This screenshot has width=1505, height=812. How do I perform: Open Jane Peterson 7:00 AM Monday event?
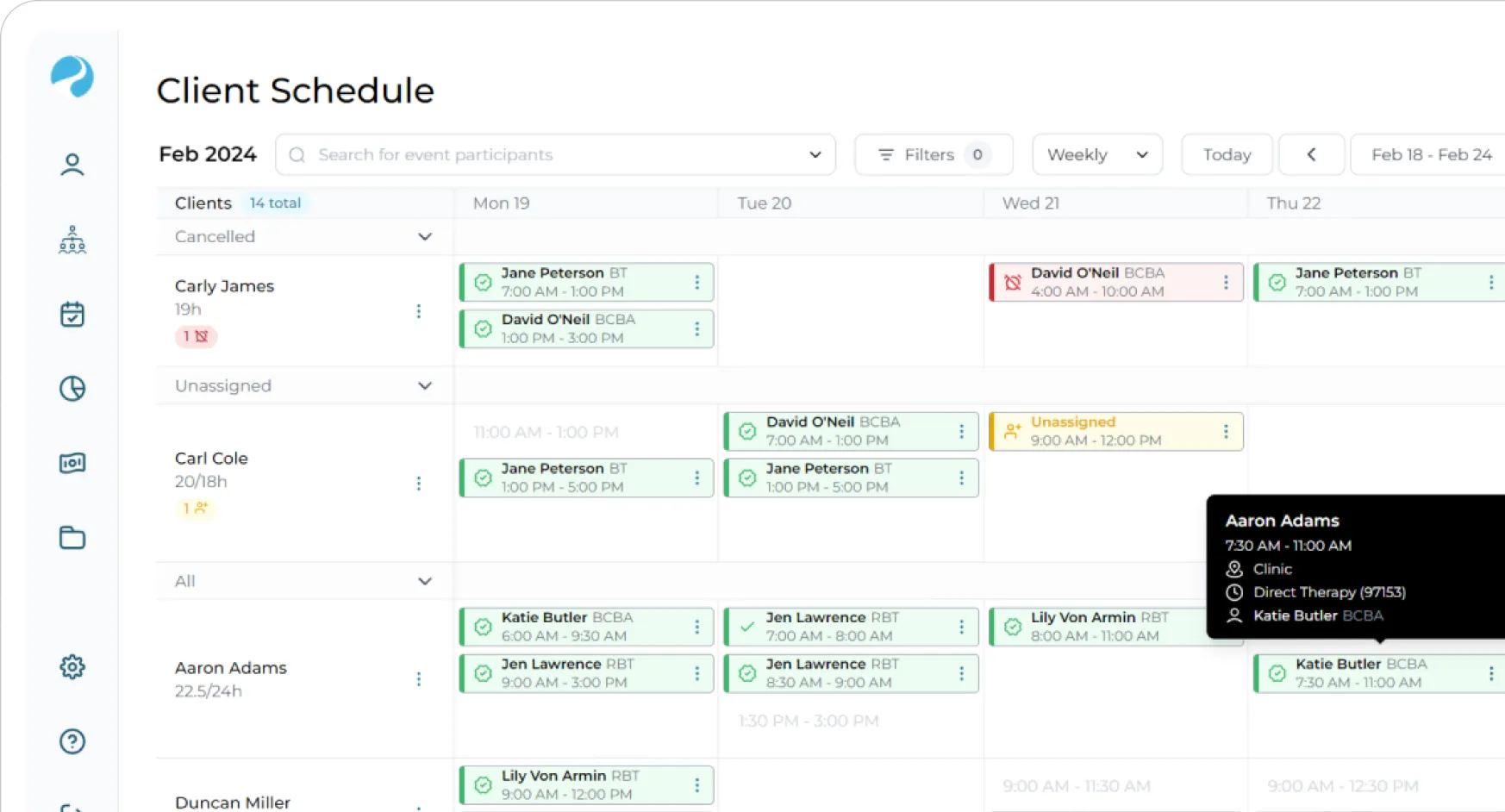[586, 282]
